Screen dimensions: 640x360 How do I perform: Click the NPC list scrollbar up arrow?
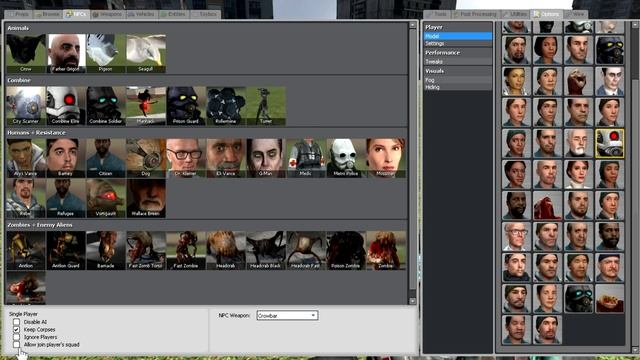click(412, 25)
